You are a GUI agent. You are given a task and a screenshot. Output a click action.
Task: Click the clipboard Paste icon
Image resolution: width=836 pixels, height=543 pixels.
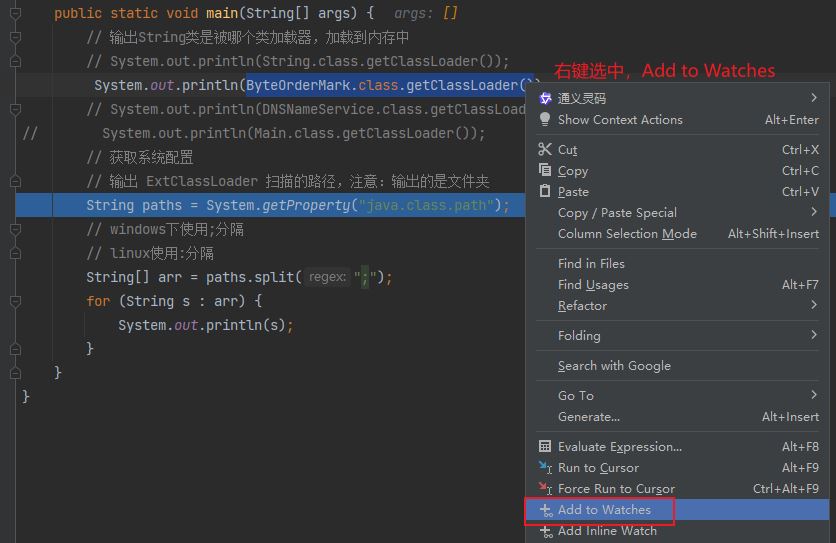(x=545, y=190)
